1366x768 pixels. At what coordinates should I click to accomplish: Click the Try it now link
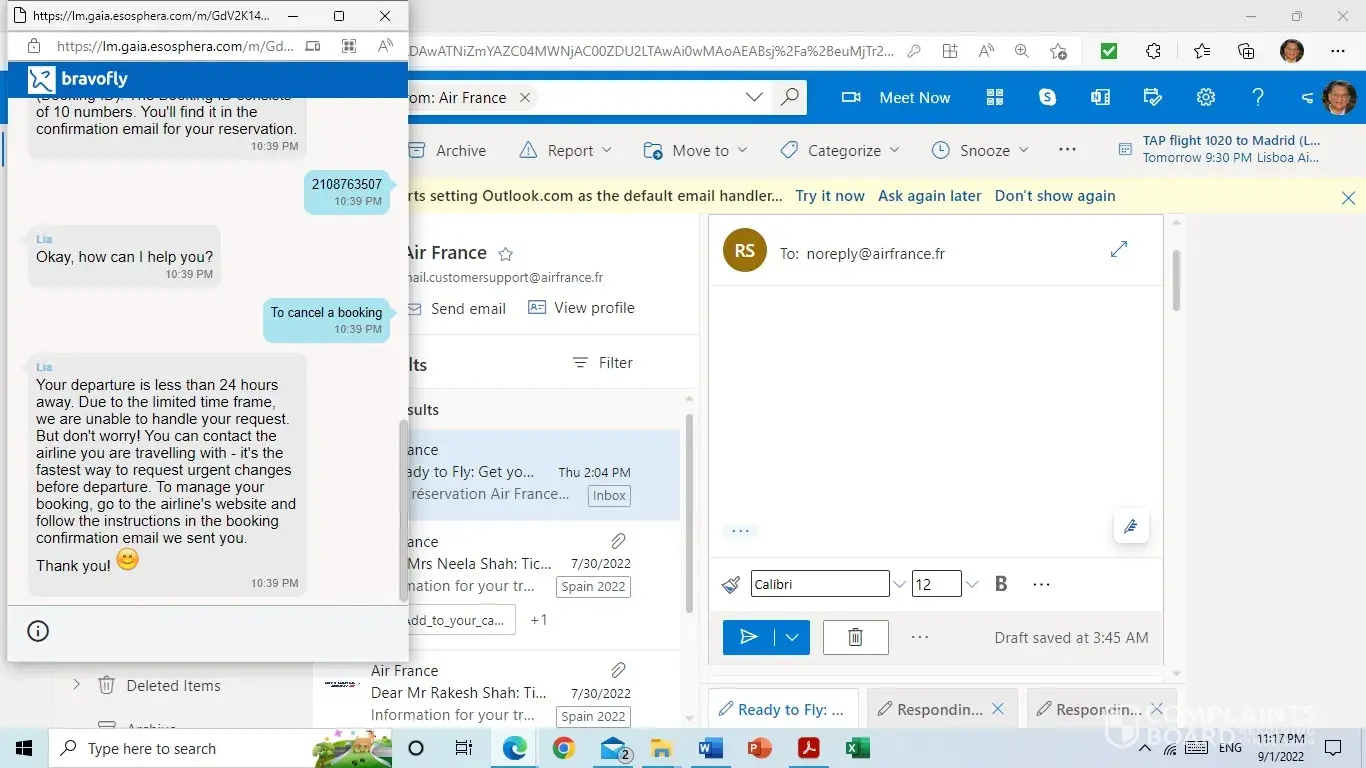click(x=829, y=196)
